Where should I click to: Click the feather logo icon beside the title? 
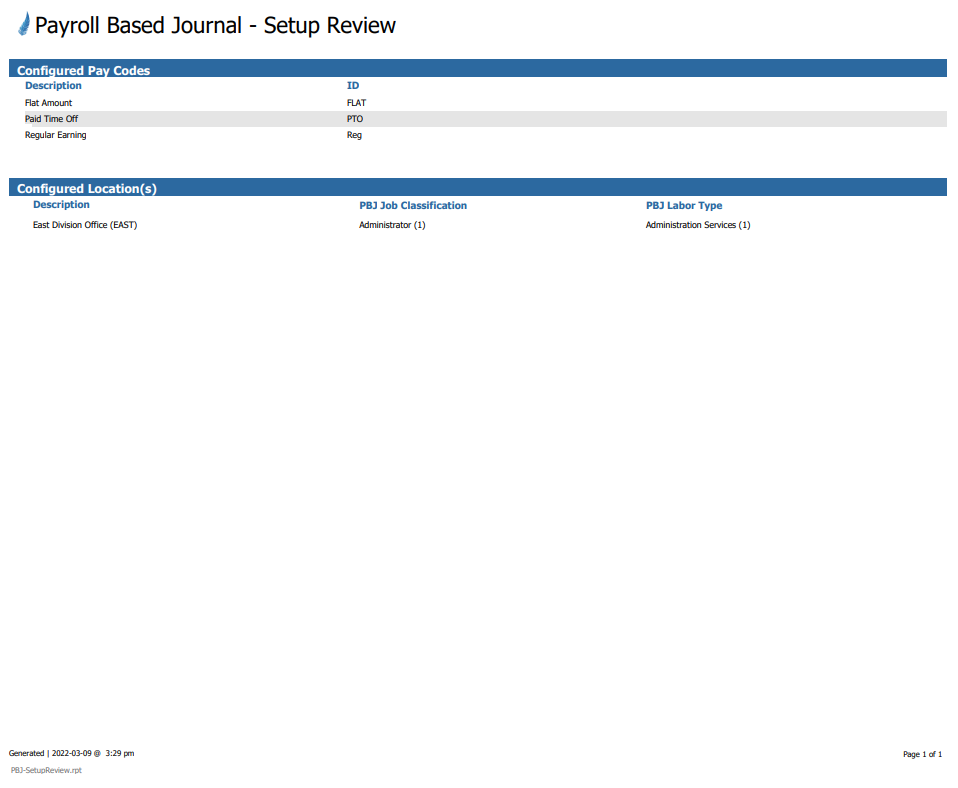24,25
